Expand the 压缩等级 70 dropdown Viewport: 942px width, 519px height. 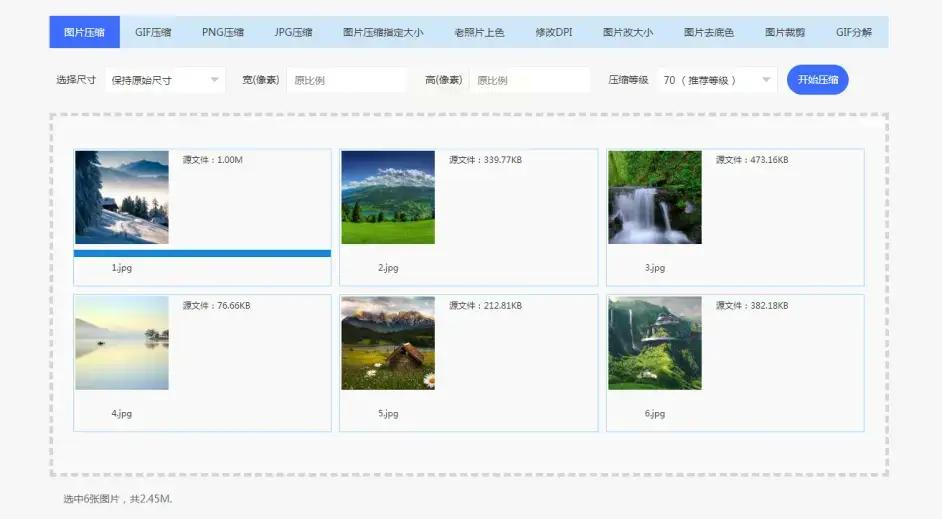tap(717, 80)
